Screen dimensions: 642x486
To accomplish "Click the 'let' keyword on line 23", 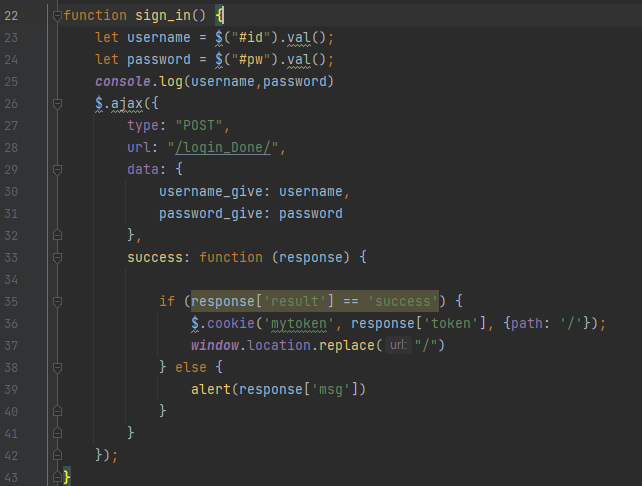I will click(x=107, y=38).
